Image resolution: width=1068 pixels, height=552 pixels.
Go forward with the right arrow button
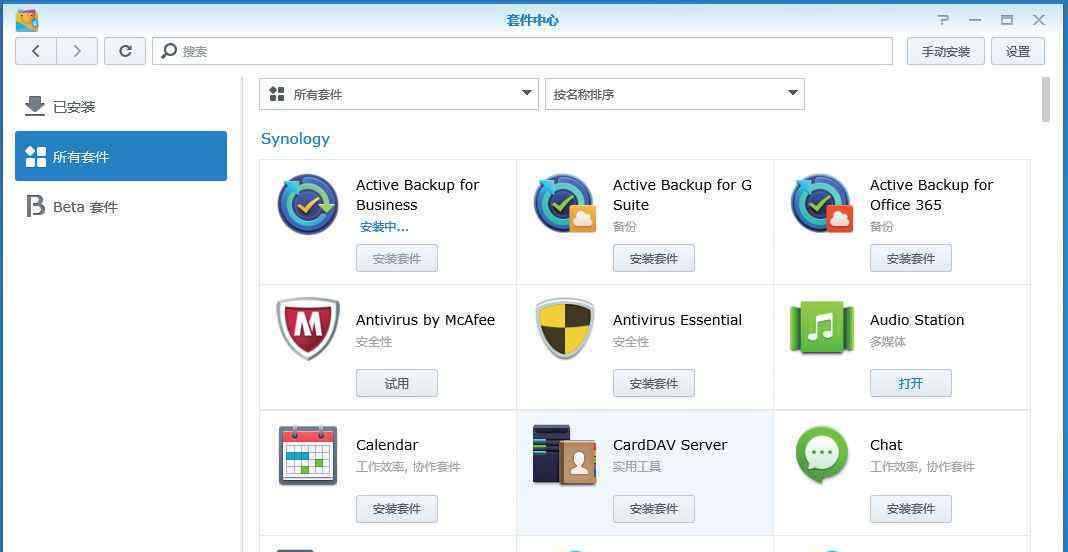(x=77, y=51)
